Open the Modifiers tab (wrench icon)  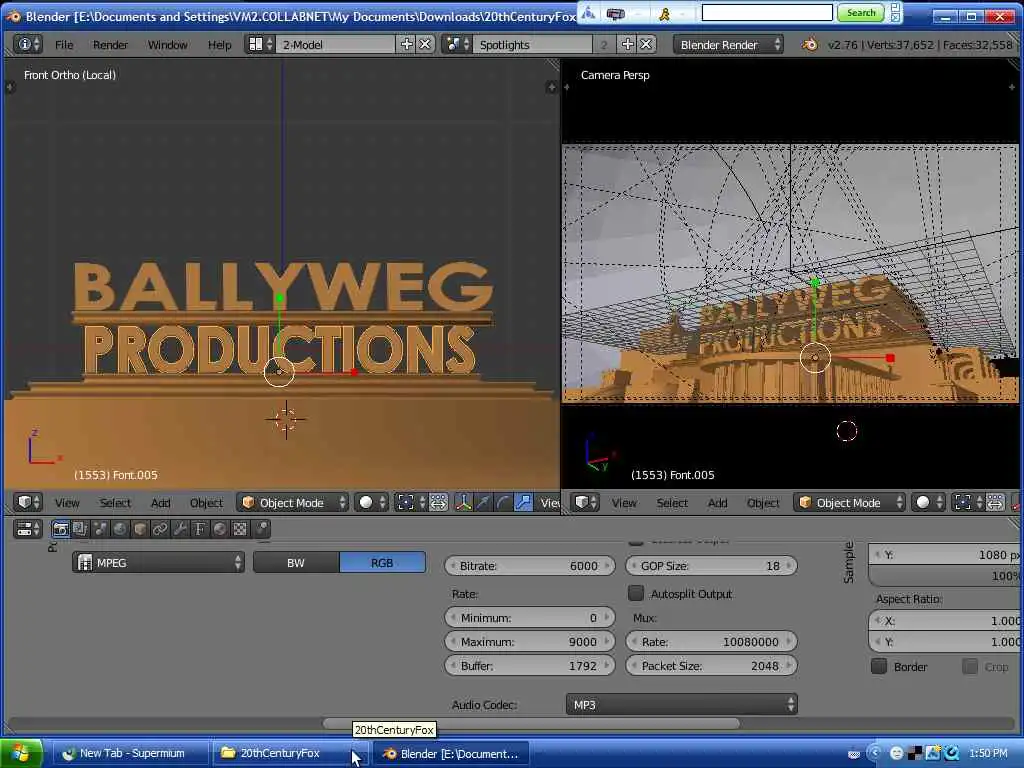coord(180,529)
